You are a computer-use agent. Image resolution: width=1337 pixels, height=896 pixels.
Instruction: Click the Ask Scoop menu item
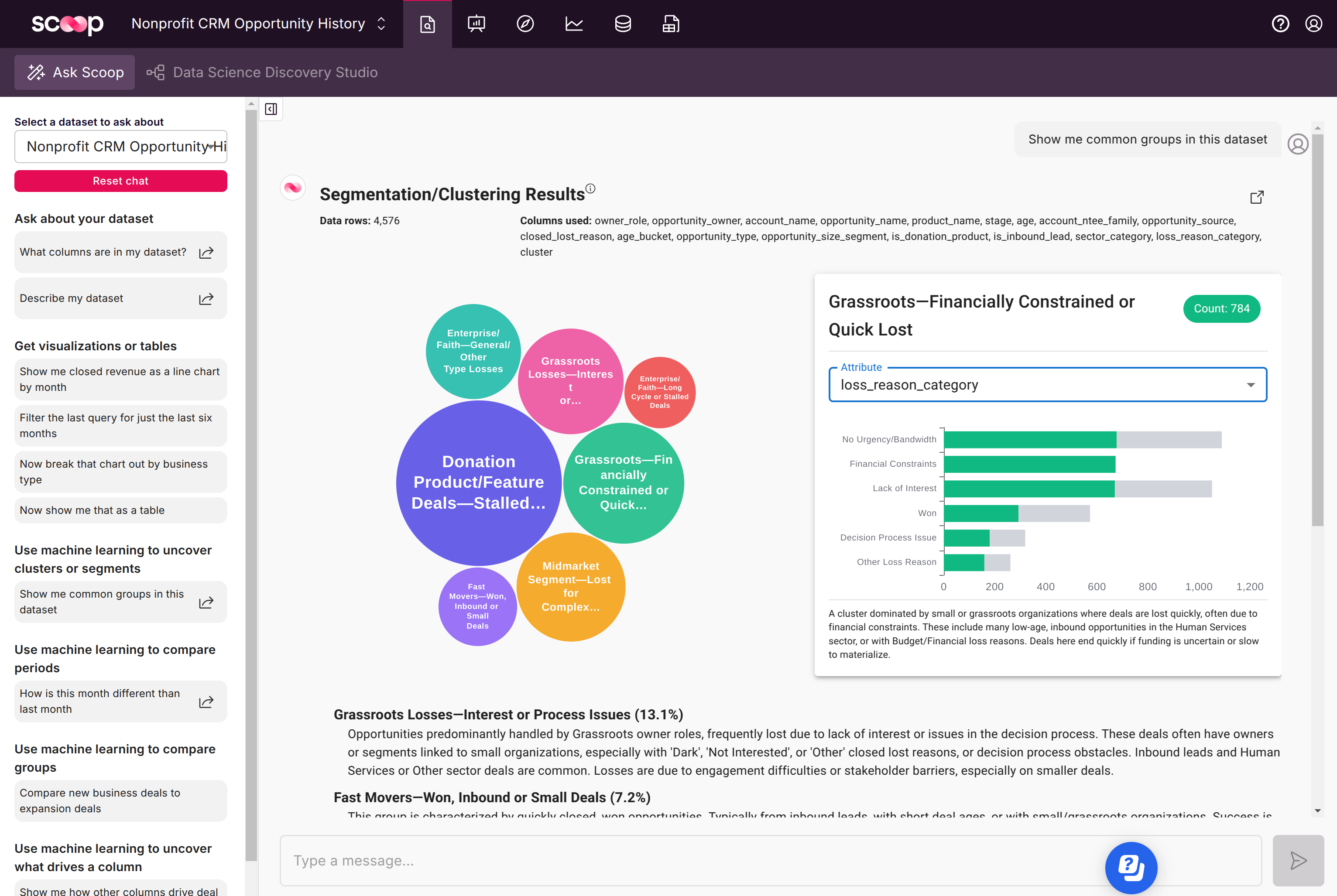[74, 72]
